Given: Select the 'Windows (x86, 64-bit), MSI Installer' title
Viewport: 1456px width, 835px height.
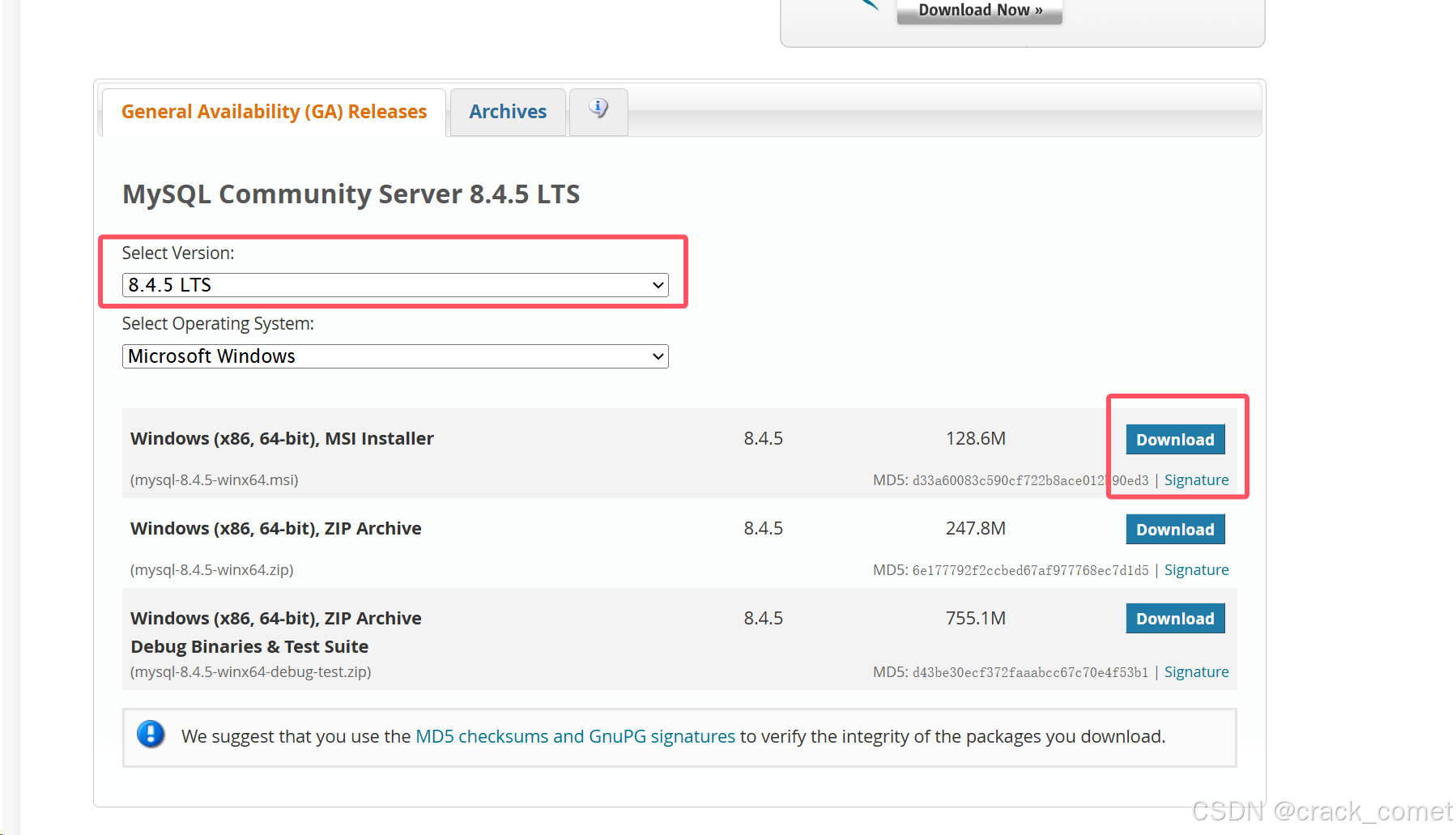Looking at the screenshot, I should click(x=282, y=439).
